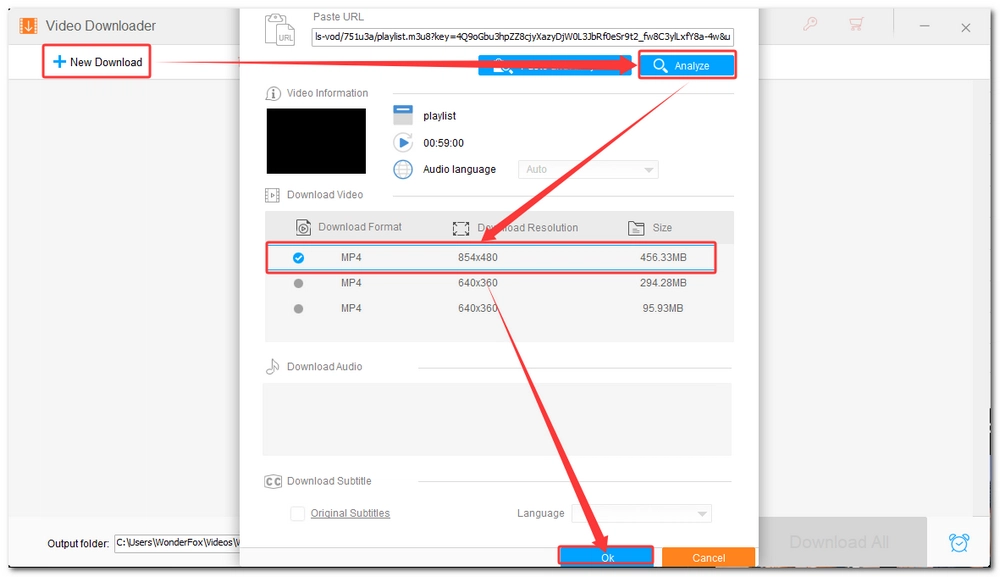Click the Download Audio music note icon
Viewport: 1000px width, 577px height.
[273, 367]
